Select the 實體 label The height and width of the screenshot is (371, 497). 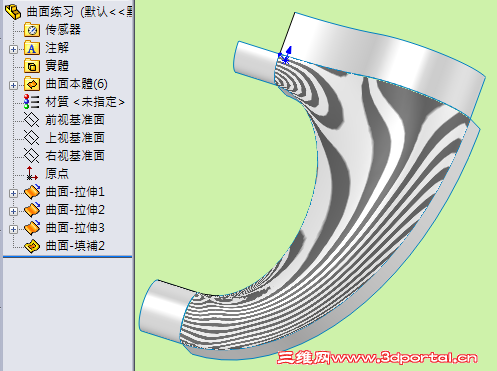[57, 66]
